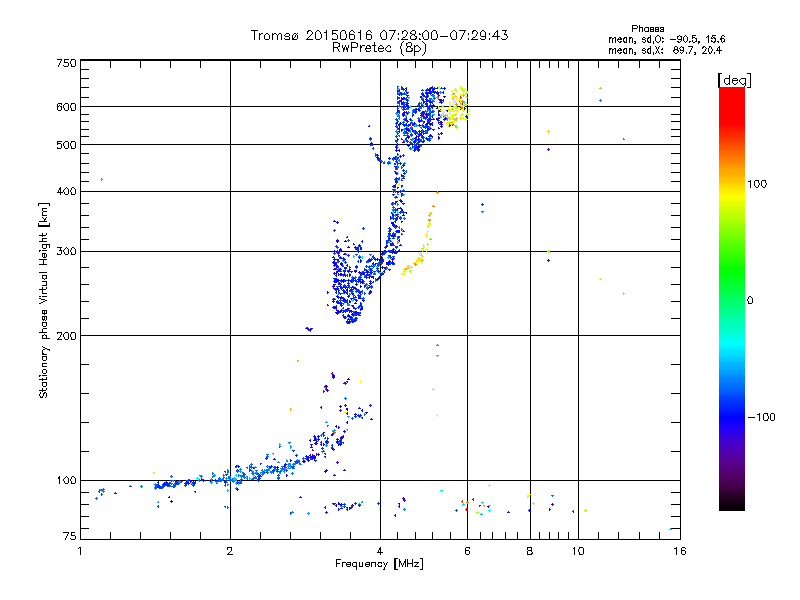Image resolution: width=800 pixels, height=600 pixels.
Task: Click x-axis tick label '8'
Action: [530, 551]
